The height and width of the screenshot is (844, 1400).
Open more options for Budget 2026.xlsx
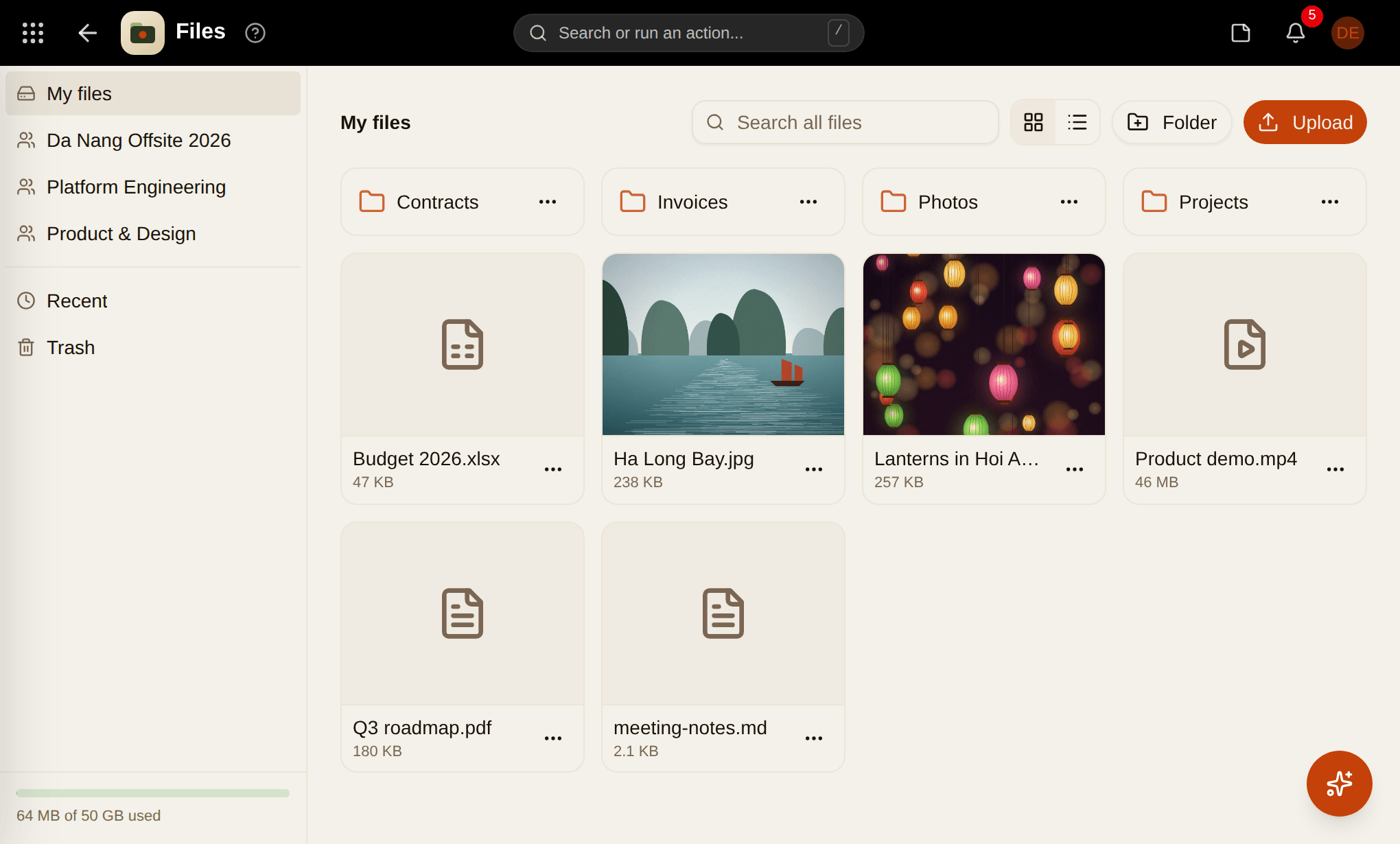point(553,469)
